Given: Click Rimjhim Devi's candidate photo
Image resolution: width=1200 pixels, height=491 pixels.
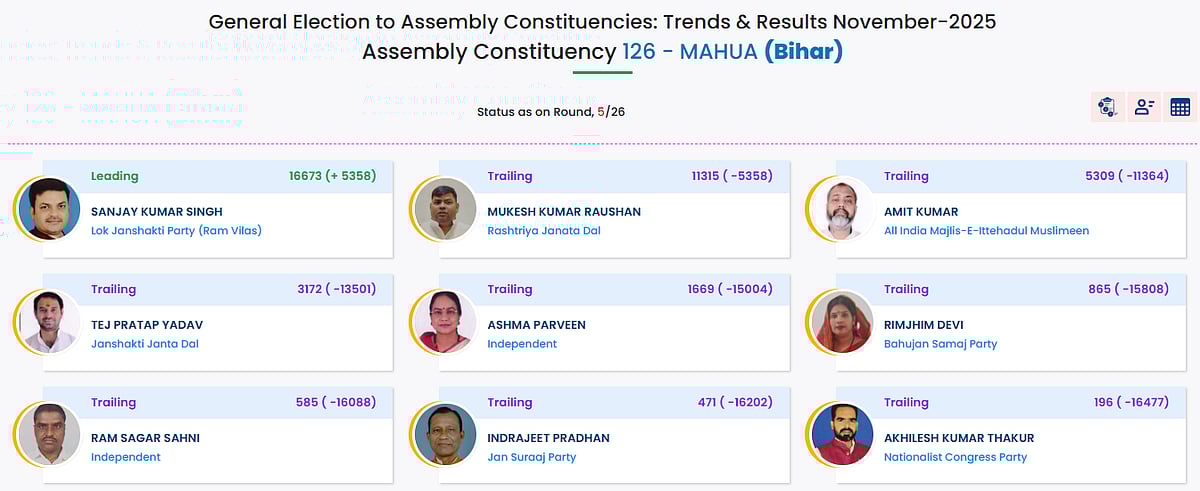Looking at the screenshot, I should [842, 322].
